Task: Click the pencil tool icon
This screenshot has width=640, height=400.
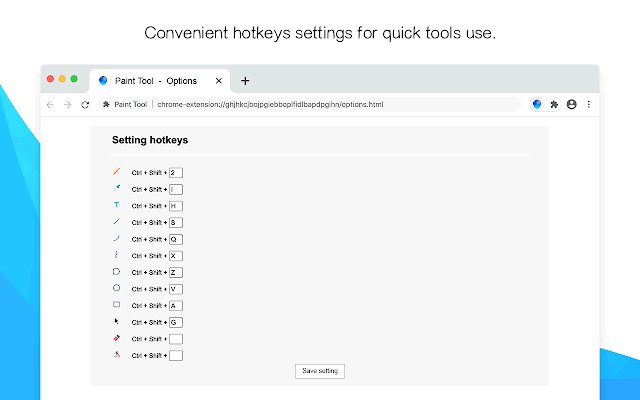Action: coord(116,171)
